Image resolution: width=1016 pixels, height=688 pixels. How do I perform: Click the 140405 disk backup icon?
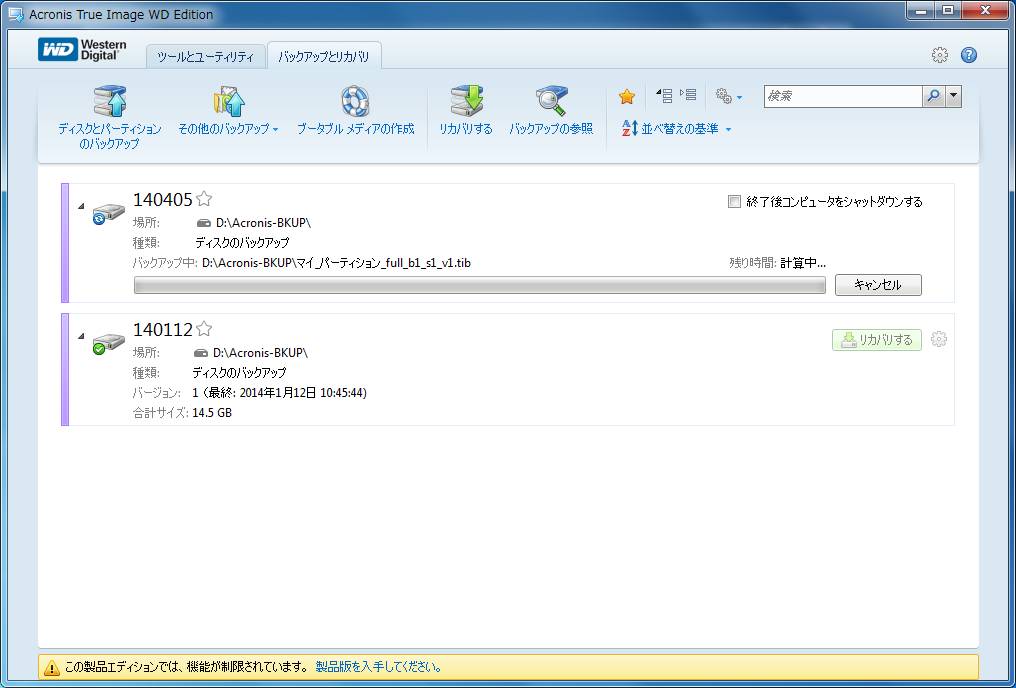[x=108, y=214]
